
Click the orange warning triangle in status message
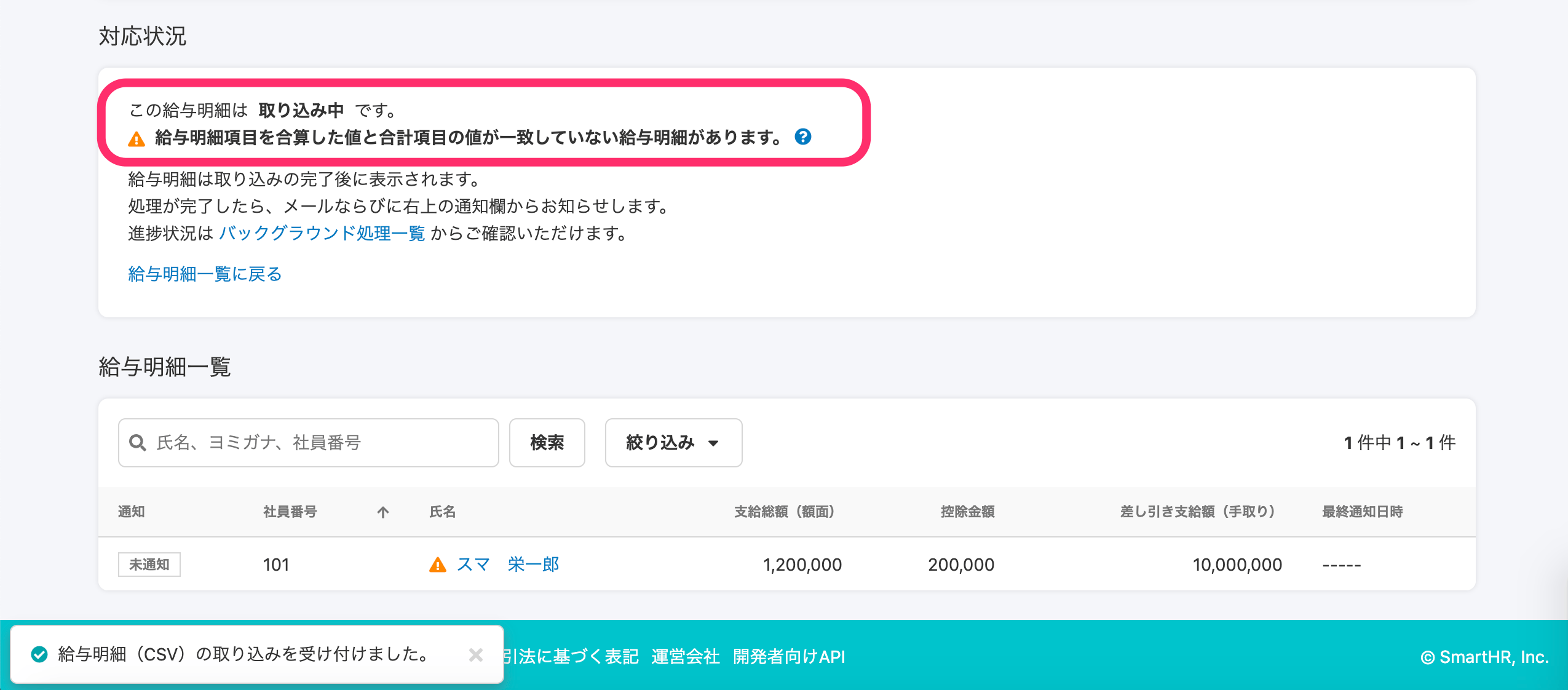click(x=137, y=139)
